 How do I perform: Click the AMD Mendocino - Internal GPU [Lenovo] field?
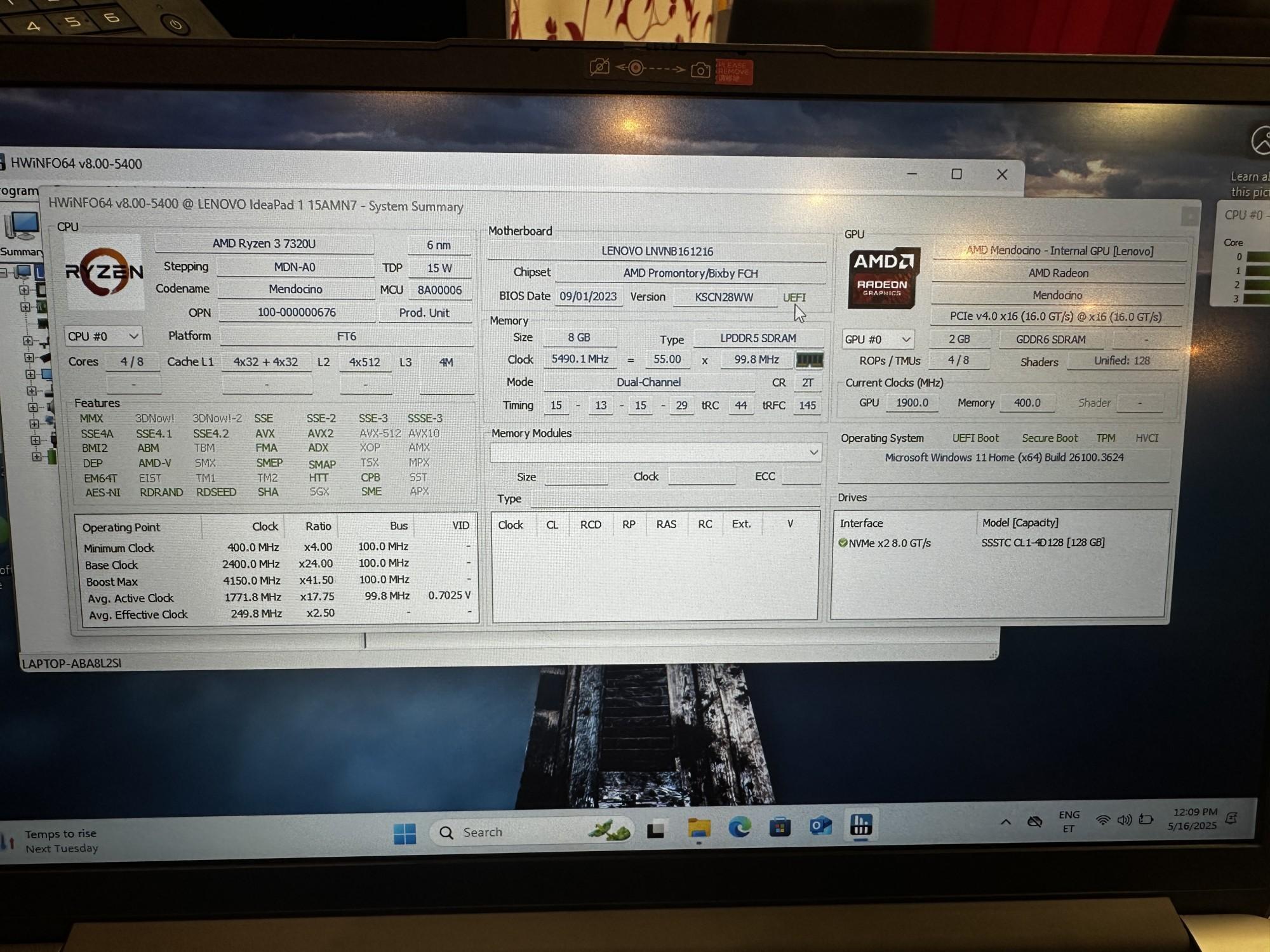[1060, 251]
